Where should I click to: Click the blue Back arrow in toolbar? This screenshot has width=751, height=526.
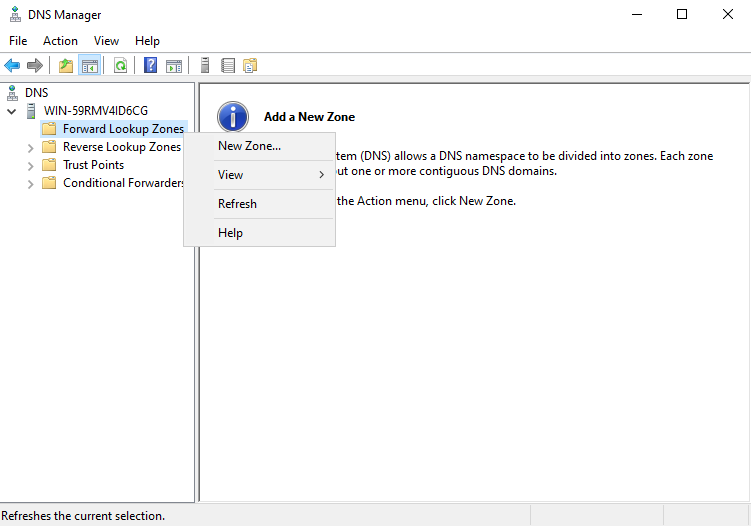tap(12, 65)
